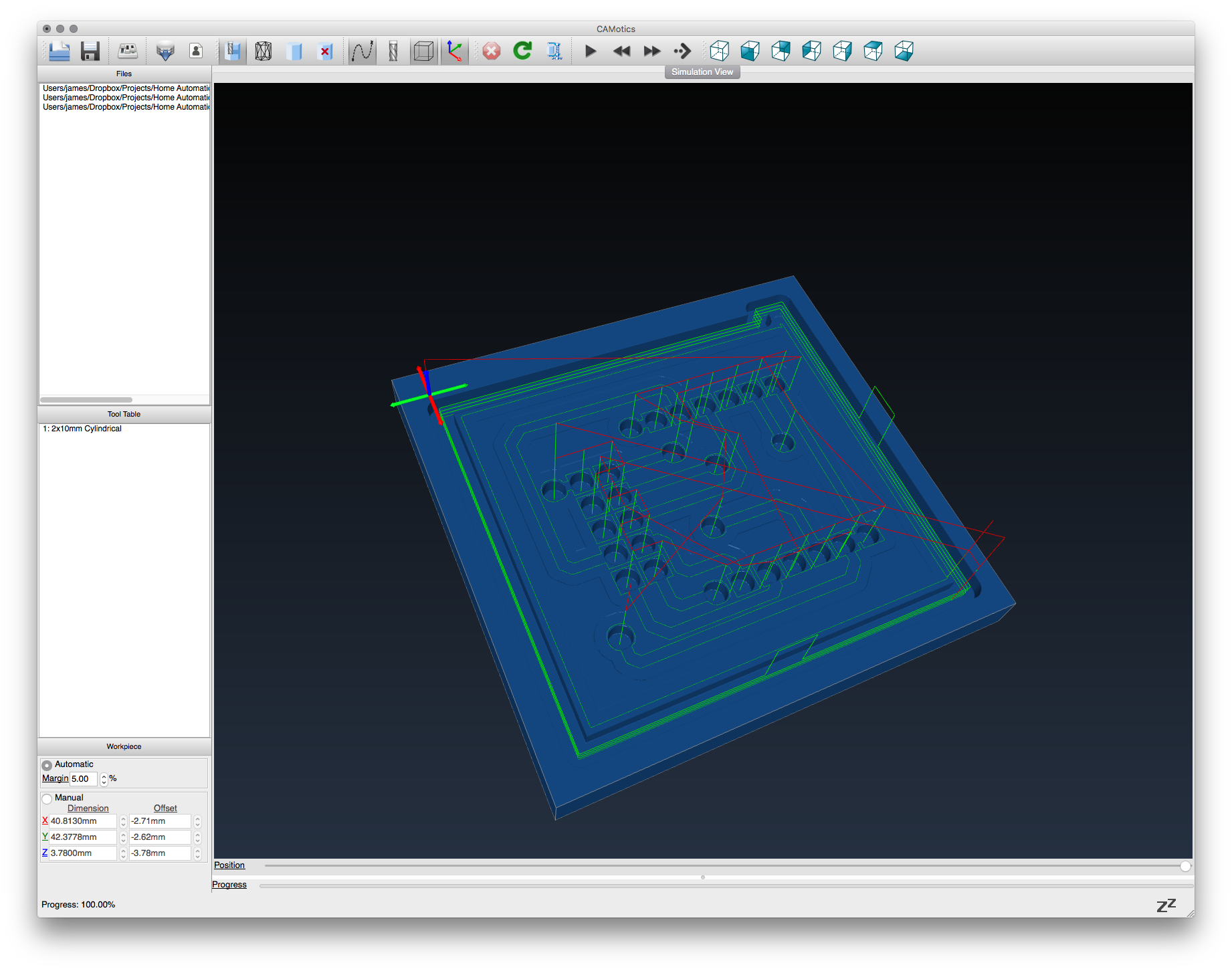Click the Margin percentage stepper arrows
This screenshot has height=971, width=1232.
coord(104,779)
